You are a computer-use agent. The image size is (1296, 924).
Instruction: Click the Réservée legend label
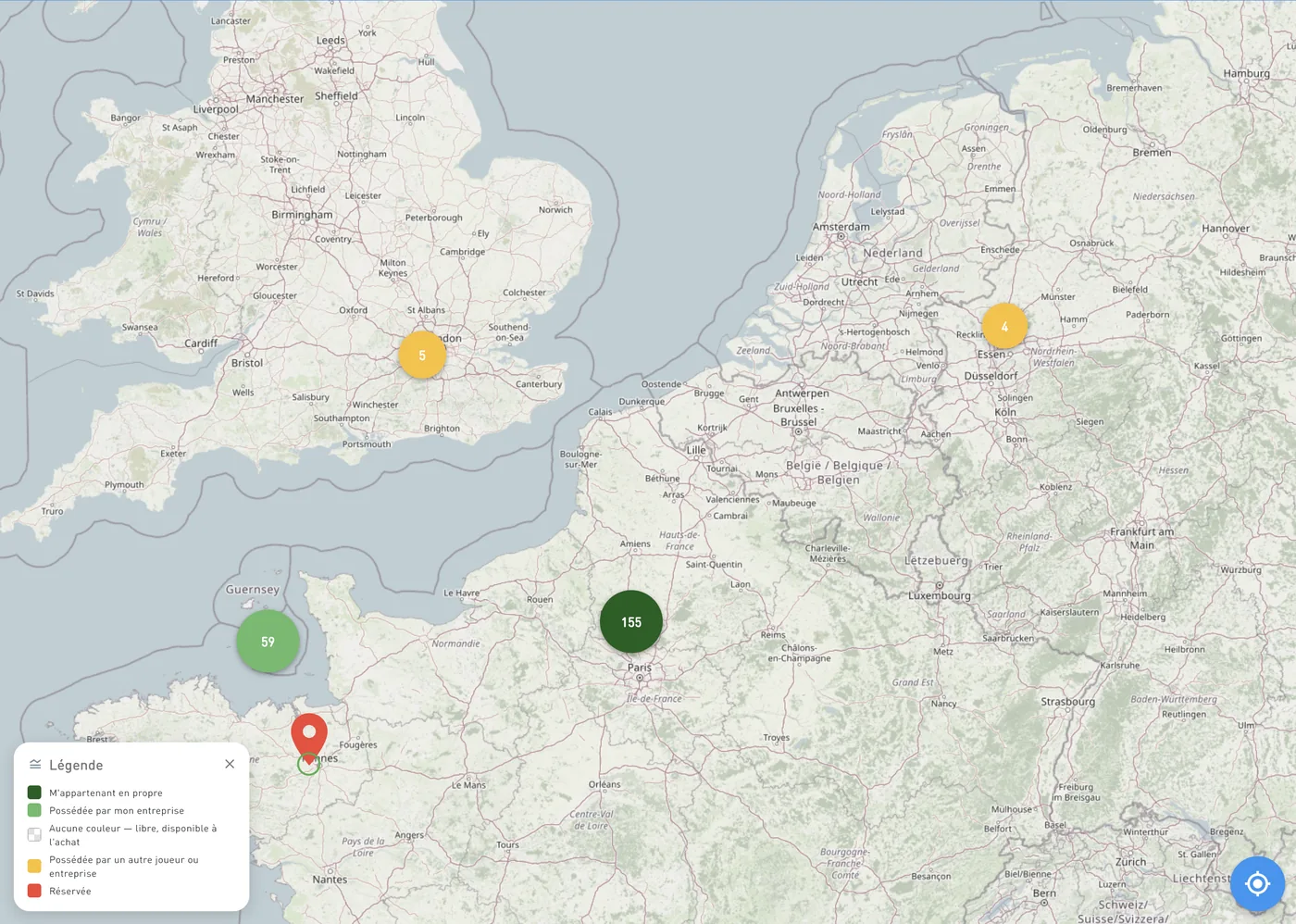coord(70,892)
